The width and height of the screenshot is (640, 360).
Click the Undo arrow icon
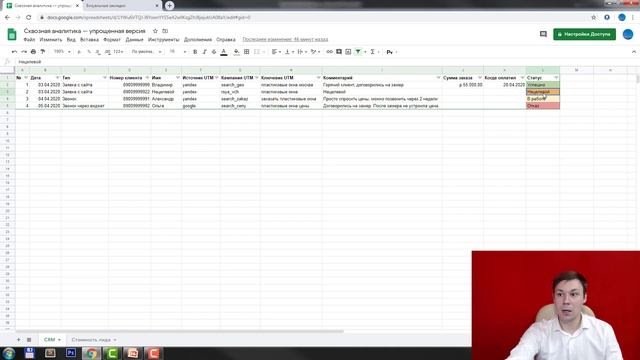pos(14,52)
